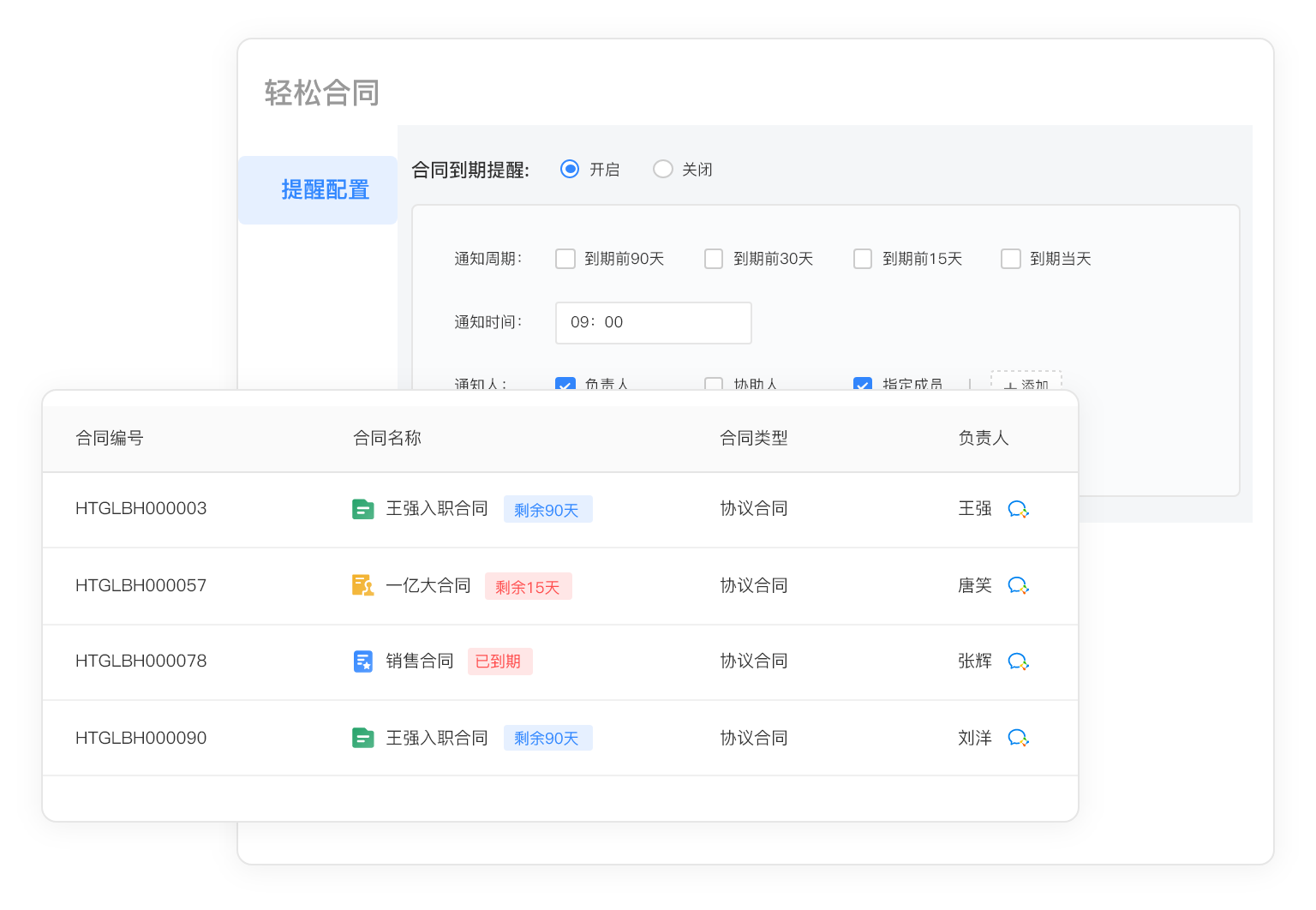Click green document icon for HTGLBH000090

pyautogui.click(x=363, y=738)
